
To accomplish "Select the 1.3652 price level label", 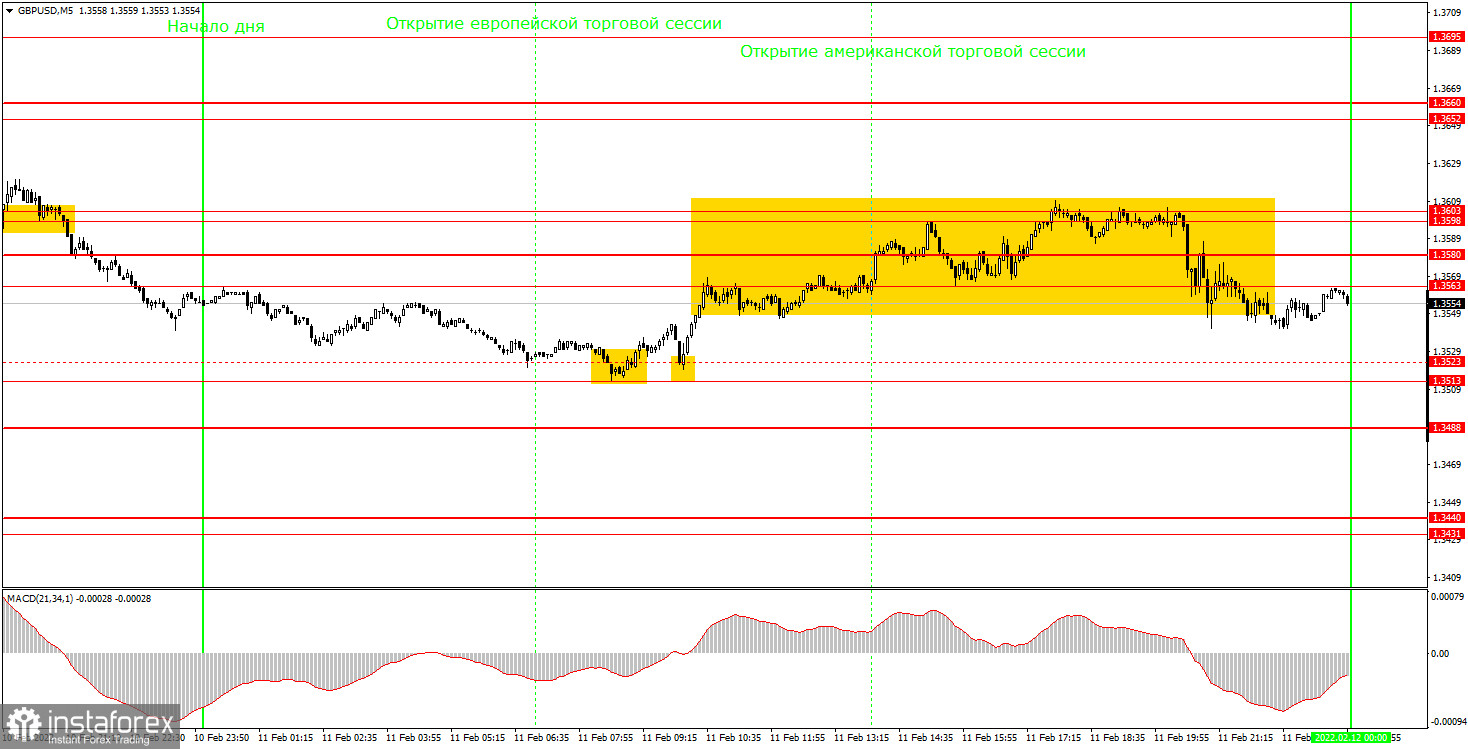I will pyautogui.click(x=1447, y=119).
